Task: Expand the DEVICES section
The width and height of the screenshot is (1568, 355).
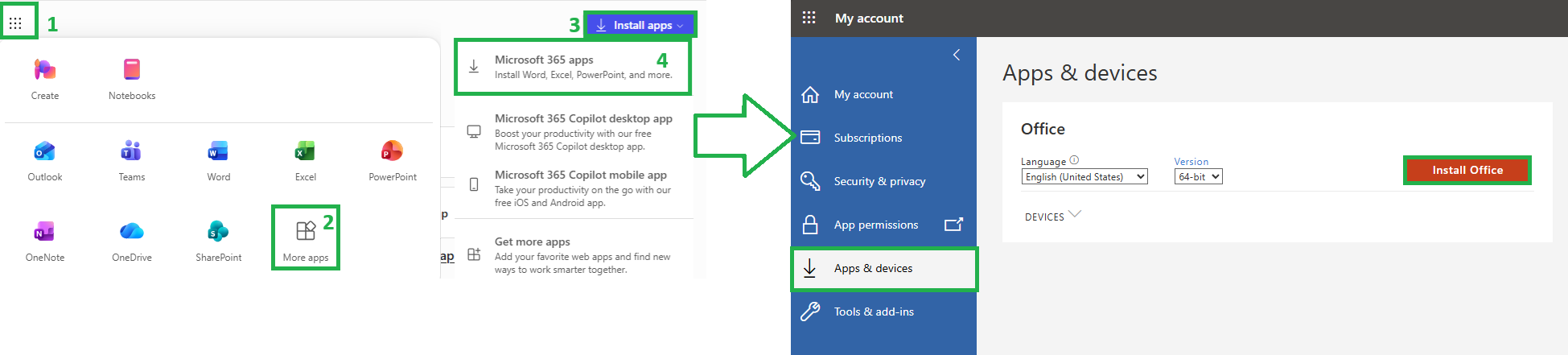Action: 1052,216
